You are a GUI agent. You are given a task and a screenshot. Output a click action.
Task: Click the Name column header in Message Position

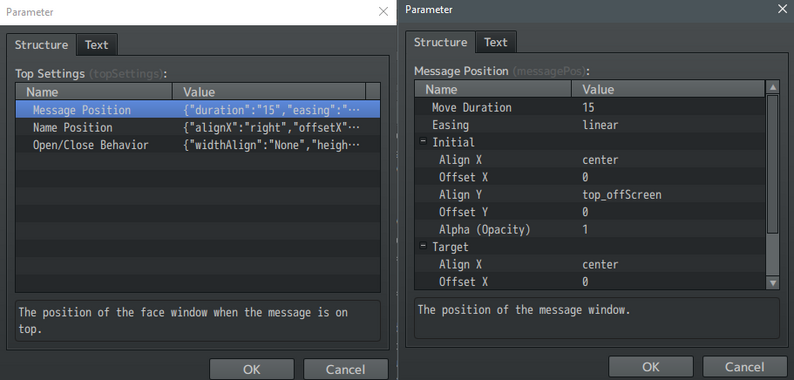(493, 89)
